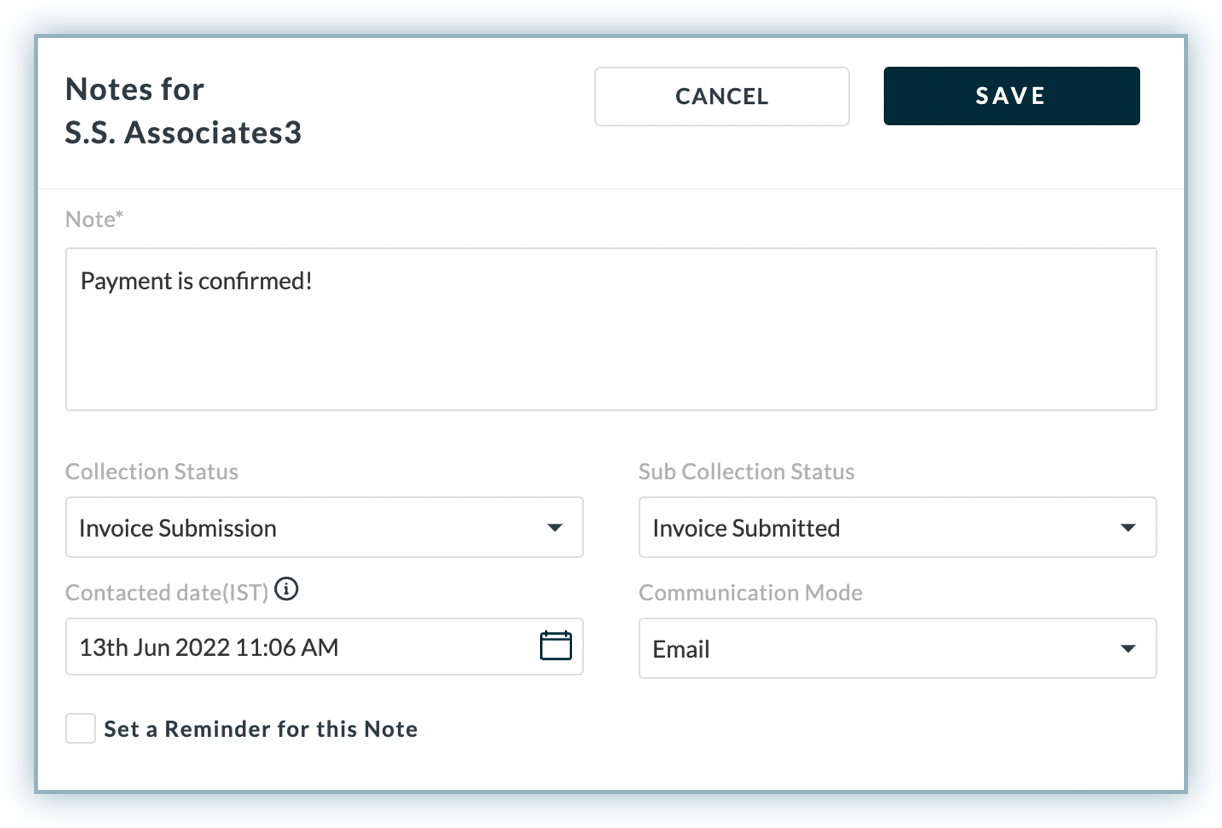Click inside the Note text area
The height and width of the screenshot is (828, 1222).
coord(610,350)
